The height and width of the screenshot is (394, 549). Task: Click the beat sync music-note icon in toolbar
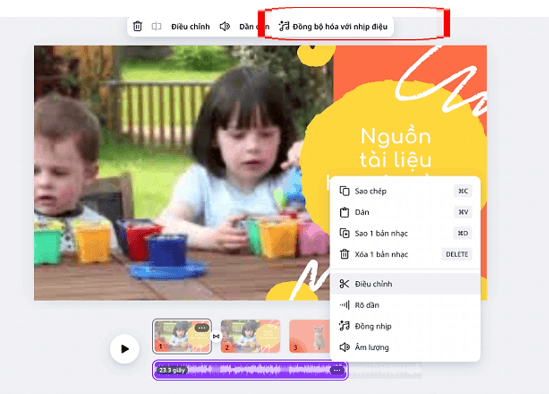click(284, 26)
